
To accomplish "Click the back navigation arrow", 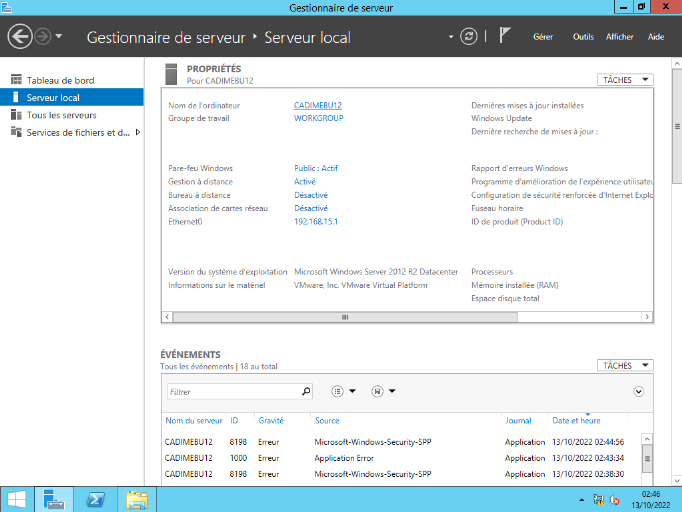I will 20,37.
